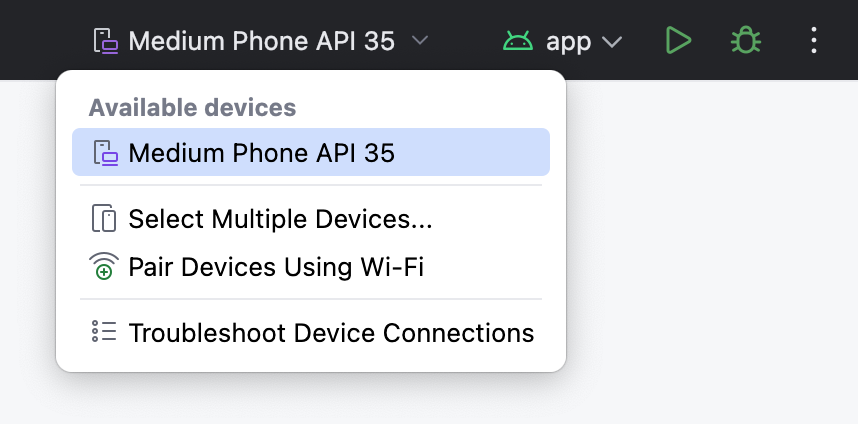
Task: Click empty toolbar space left of device selector
Action: 40,41
